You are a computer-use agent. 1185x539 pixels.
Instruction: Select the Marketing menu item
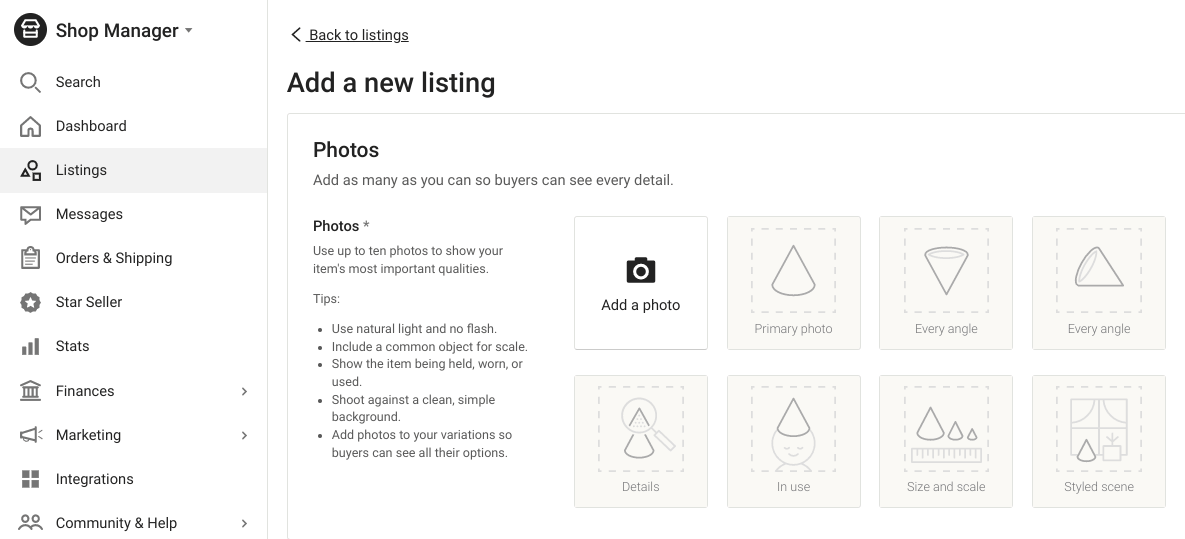pos(133,435)
